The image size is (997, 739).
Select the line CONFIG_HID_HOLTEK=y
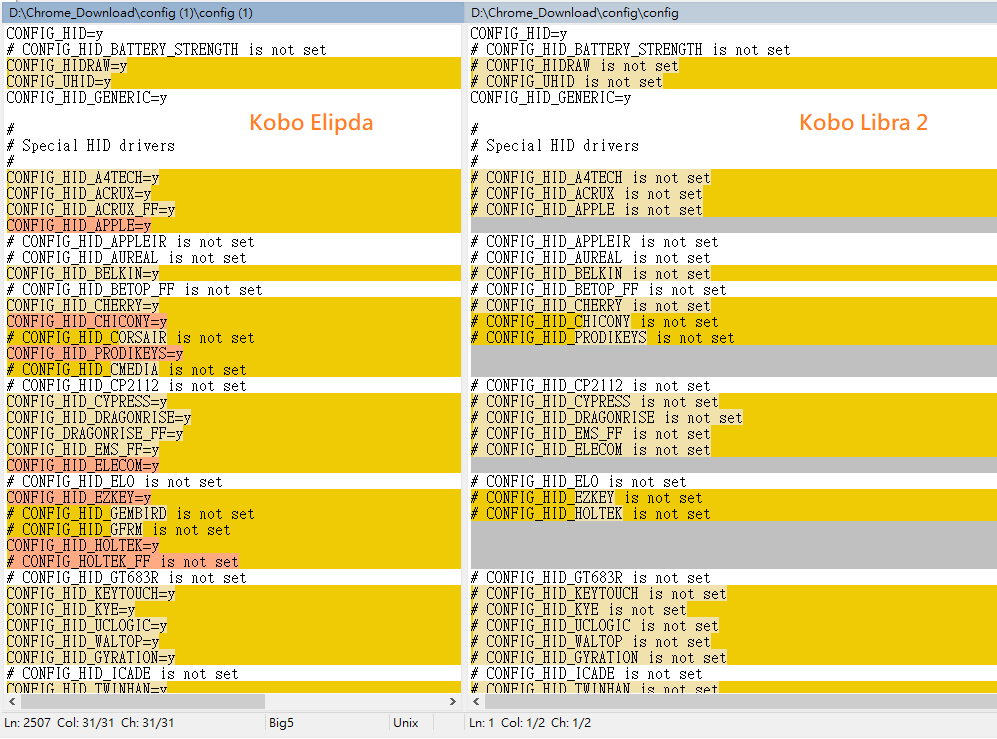click(x=83, y=546)
